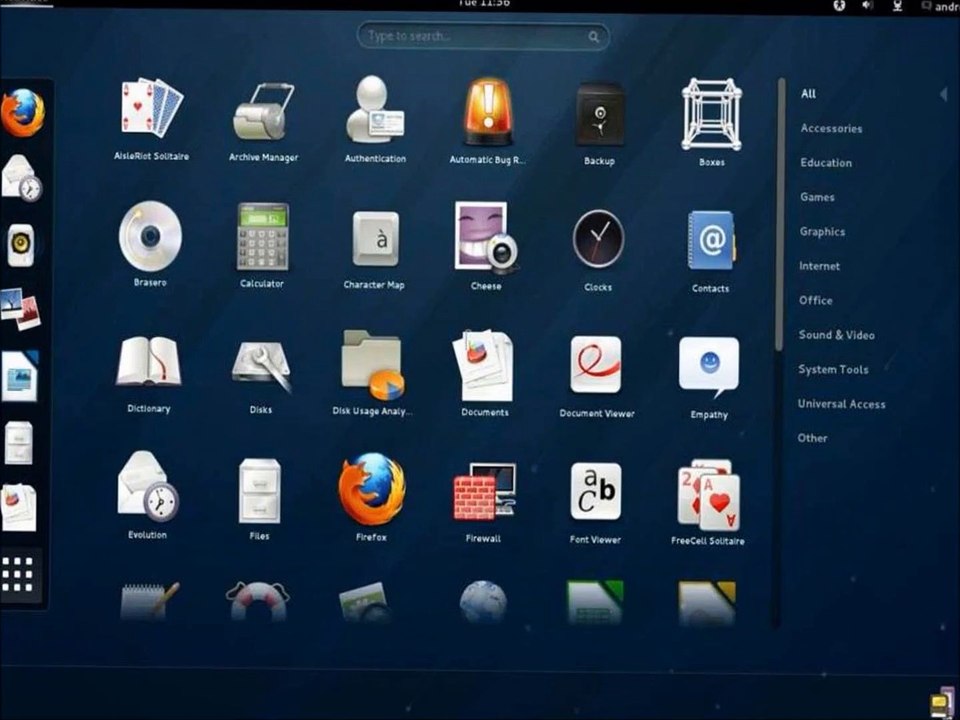
Task: Open the volume menu in top bar
Action: pyautogui.click(x=868, y=5)
